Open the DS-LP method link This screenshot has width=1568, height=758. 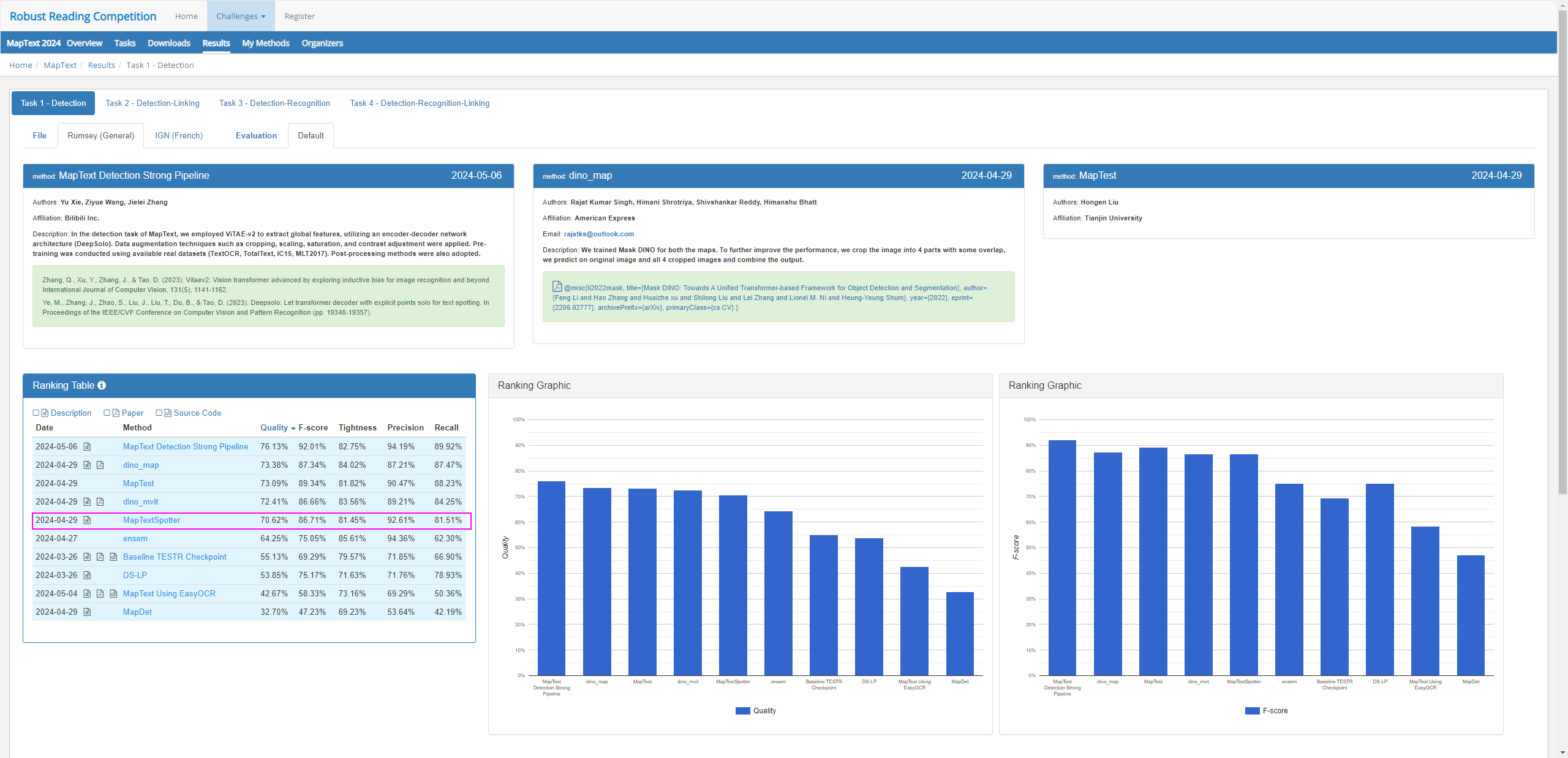135,576
